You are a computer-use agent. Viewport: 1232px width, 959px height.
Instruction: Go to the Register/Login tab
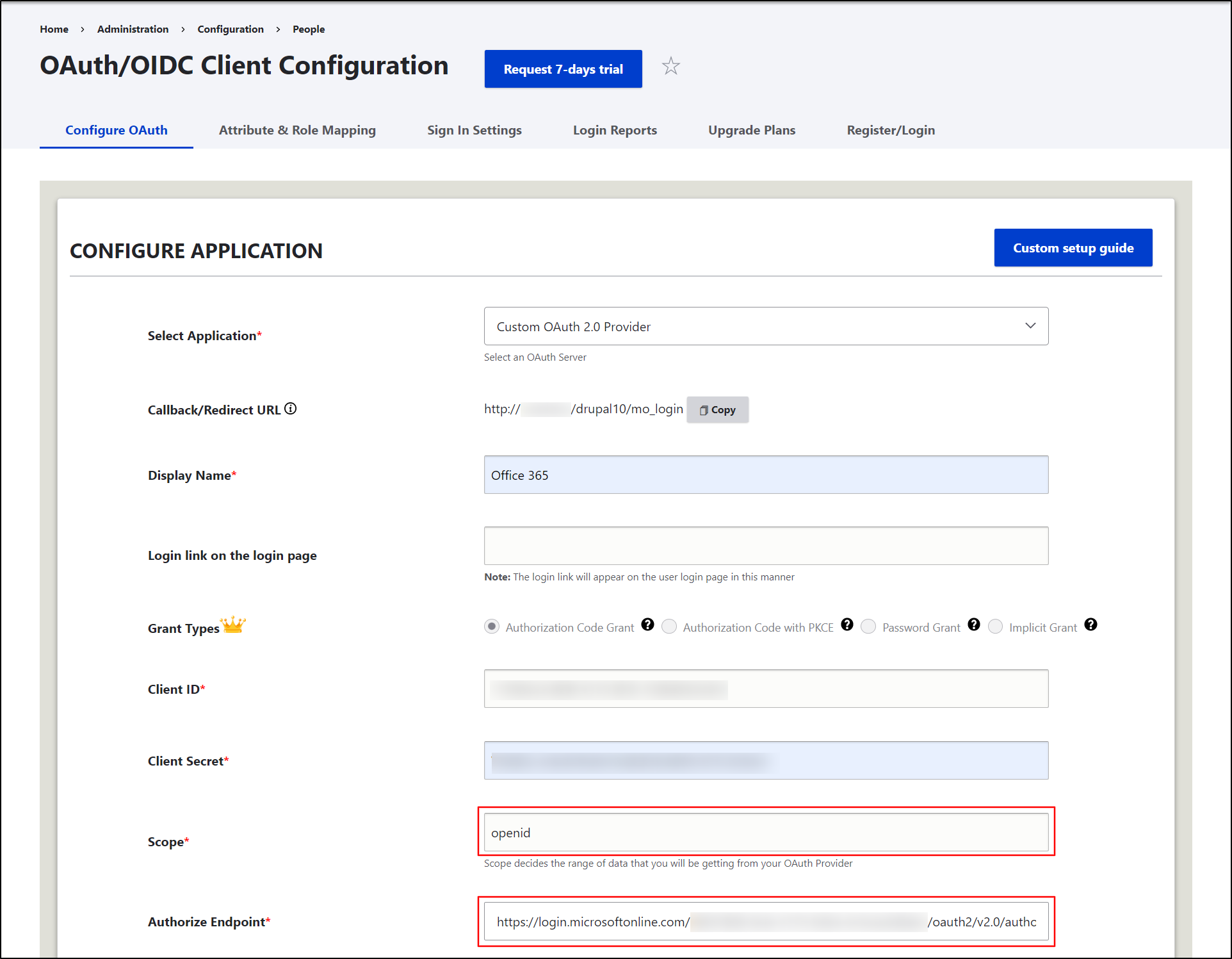pos(891,130)
